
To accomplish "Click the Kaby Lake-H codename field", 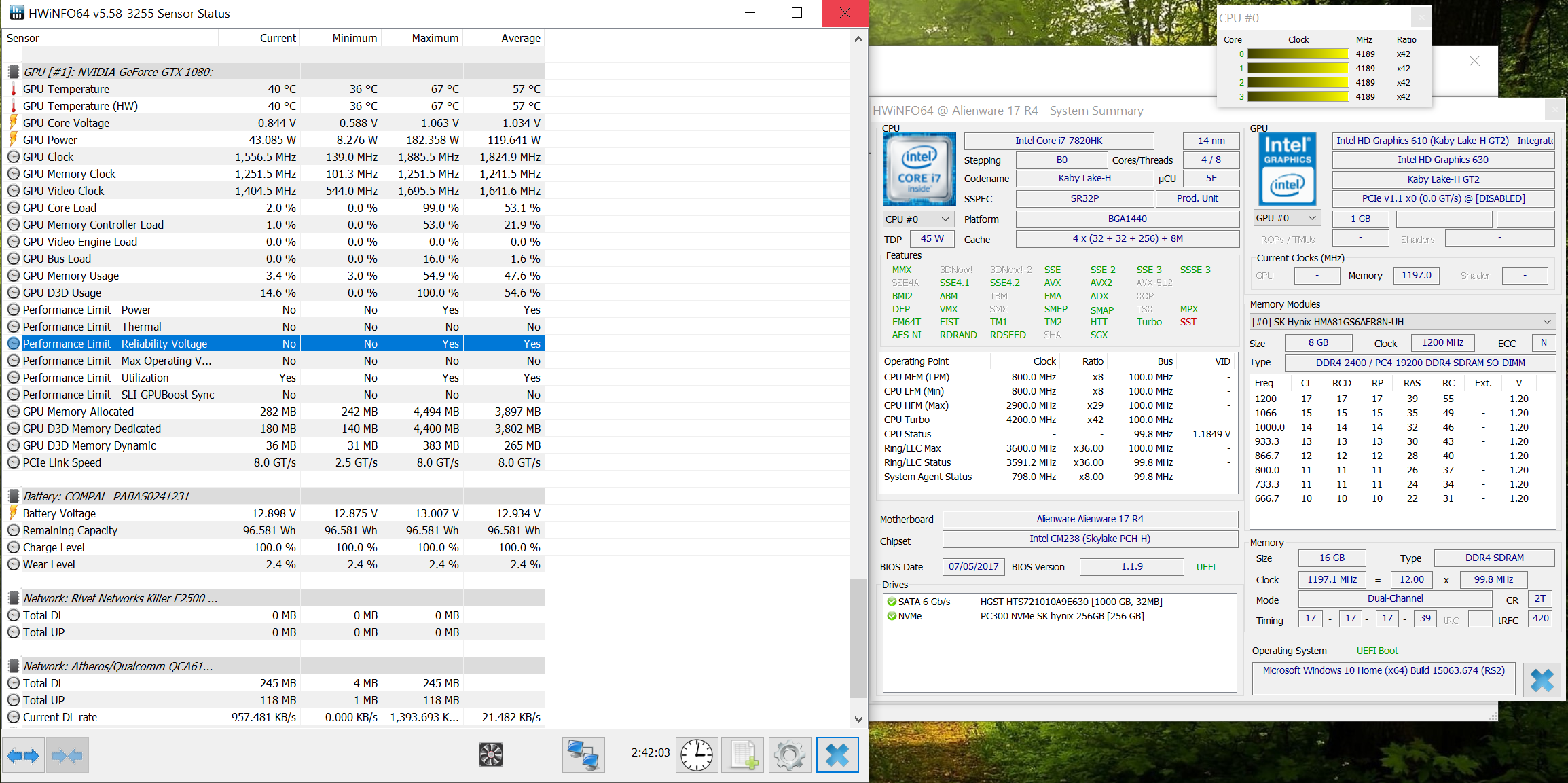I will [x=1084, y=178].
